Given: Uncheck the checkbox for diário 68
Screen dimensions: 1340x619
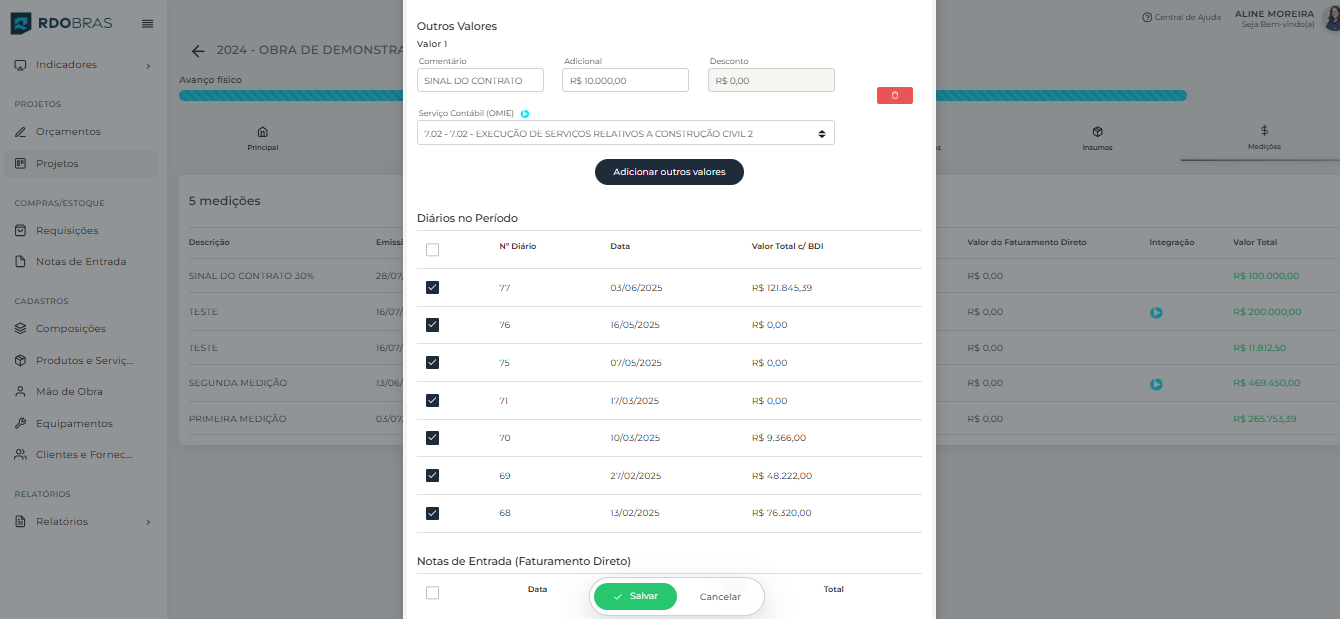Looking at the screenshot, I should (432, 513).
